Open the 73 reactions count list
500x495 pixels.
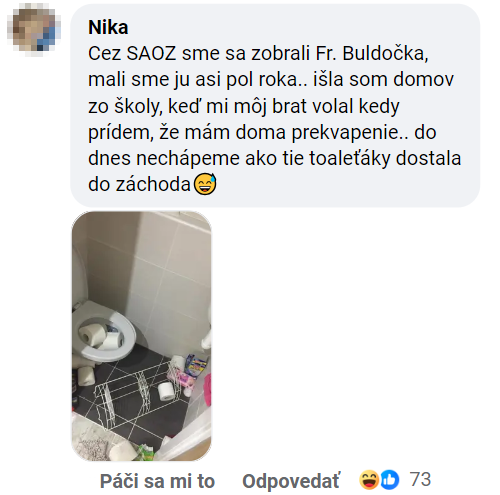(x=421, y=479)
